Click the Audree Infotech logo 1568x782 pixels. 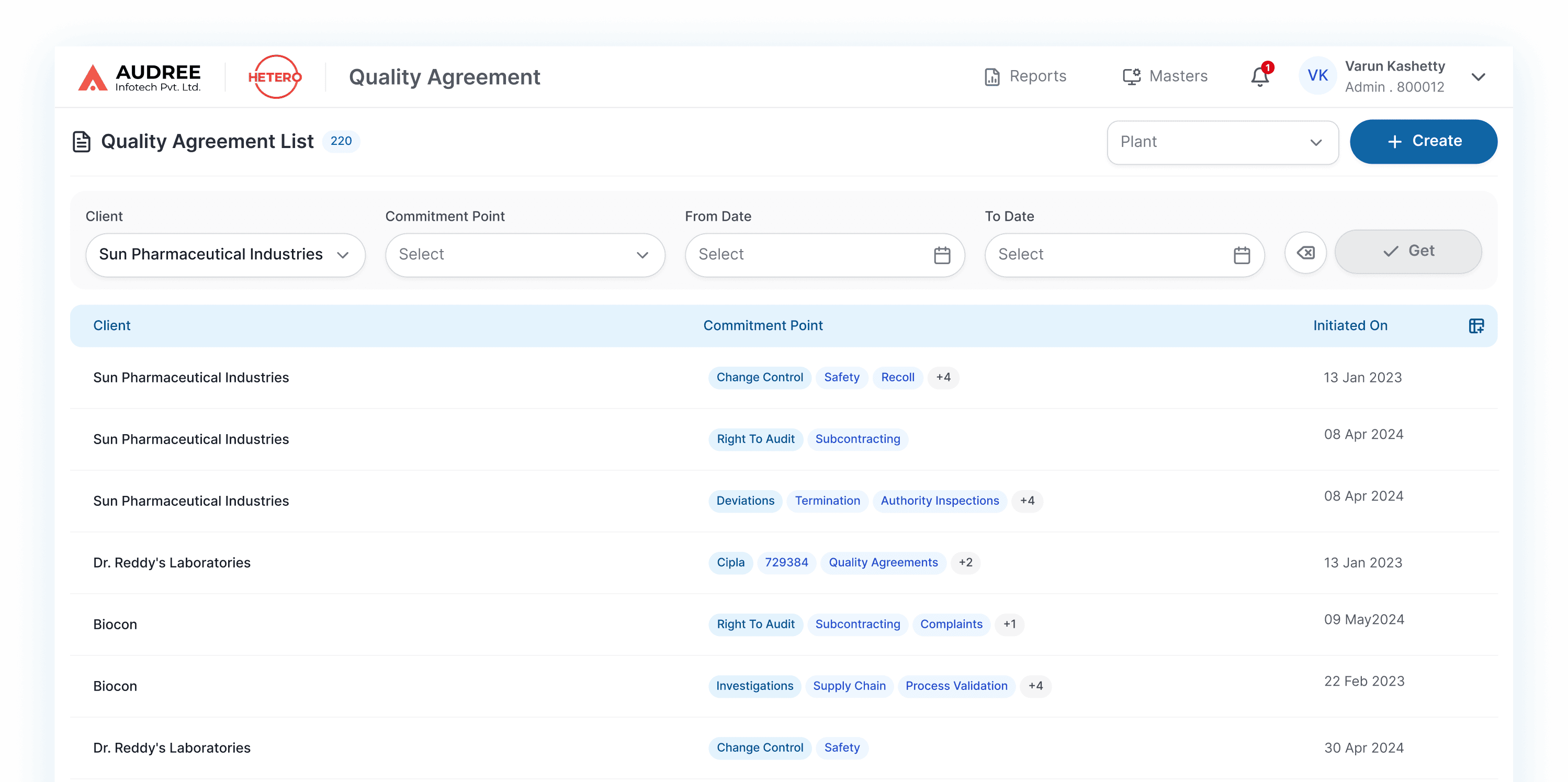click(x=140, y=77)
